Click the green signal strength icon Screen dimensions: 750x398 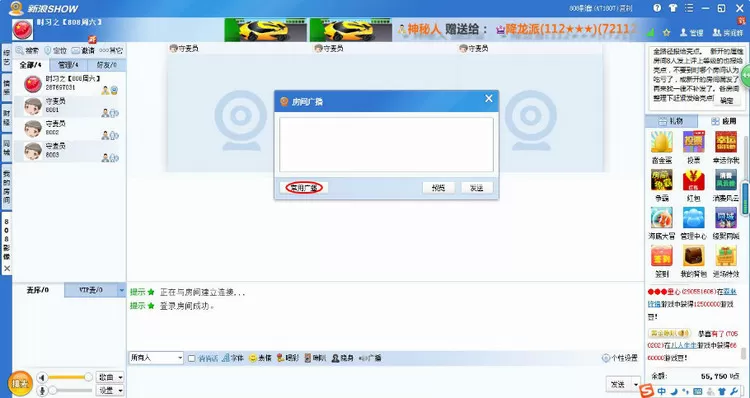(x=651, y=33)
